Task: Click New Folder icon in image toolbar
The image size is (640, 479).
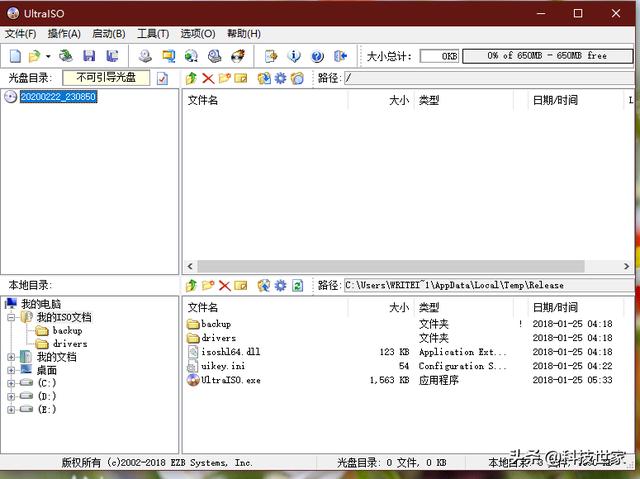Action: (224, 78)
